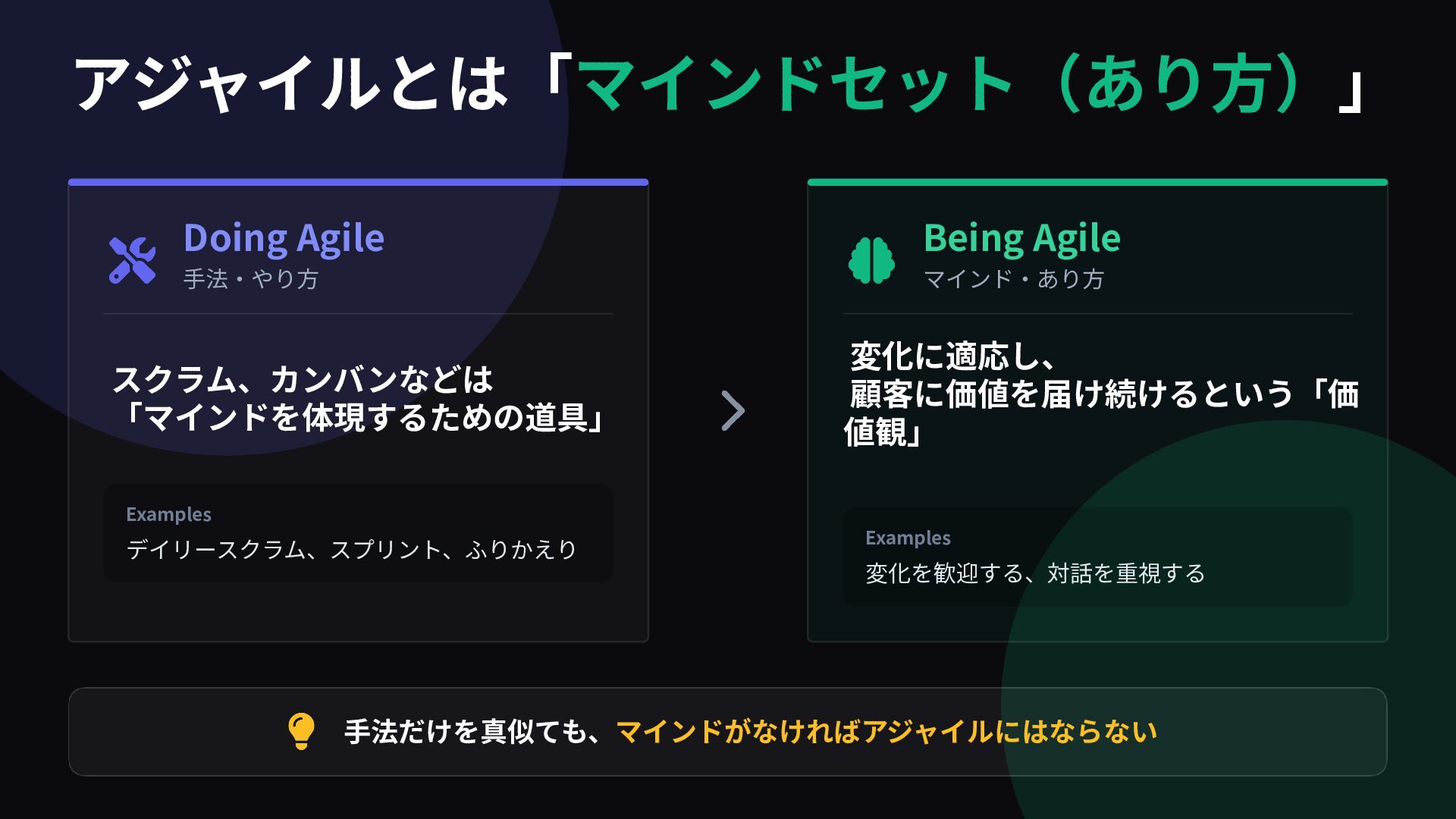Click the green top bar of the Being Agile card
Screen dimensions: 1456x819
(1097, 182)
